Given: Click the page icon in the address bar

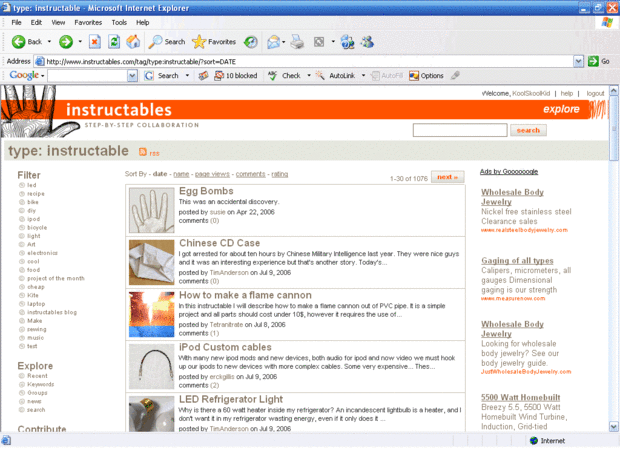Looking at the screenshot, I should click(x=40, y=61).
